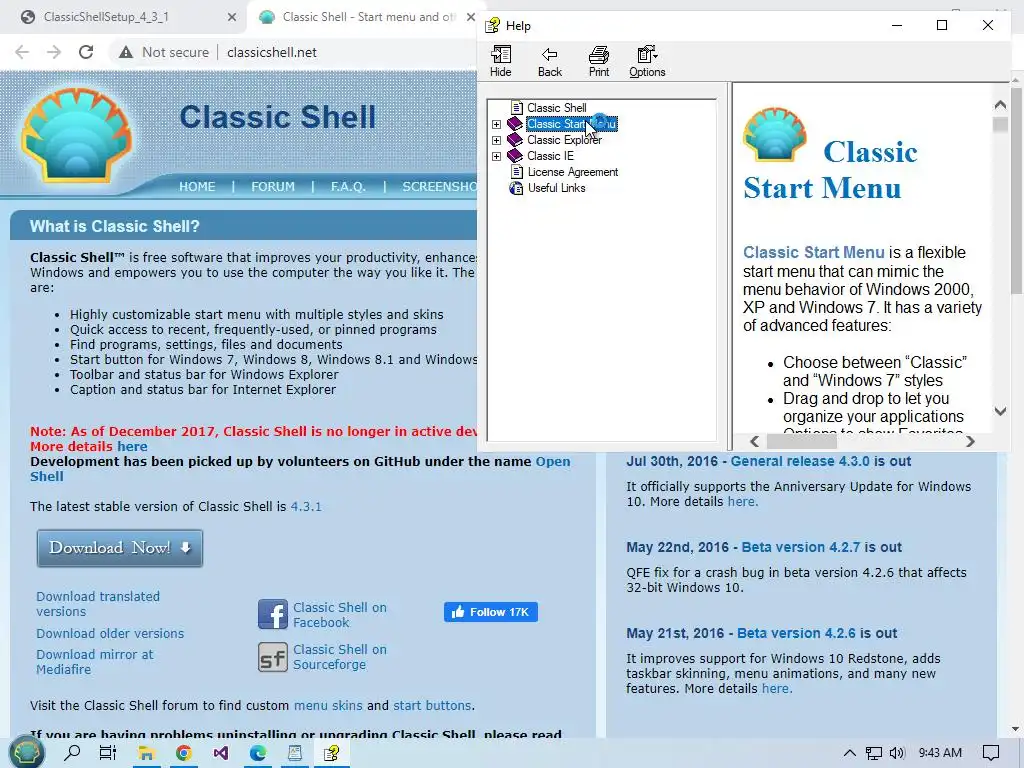Viewport: 1024px width, 768px height.
Task: Click the Back arrow in Help toolbar
Action: [x=549, y=61]
